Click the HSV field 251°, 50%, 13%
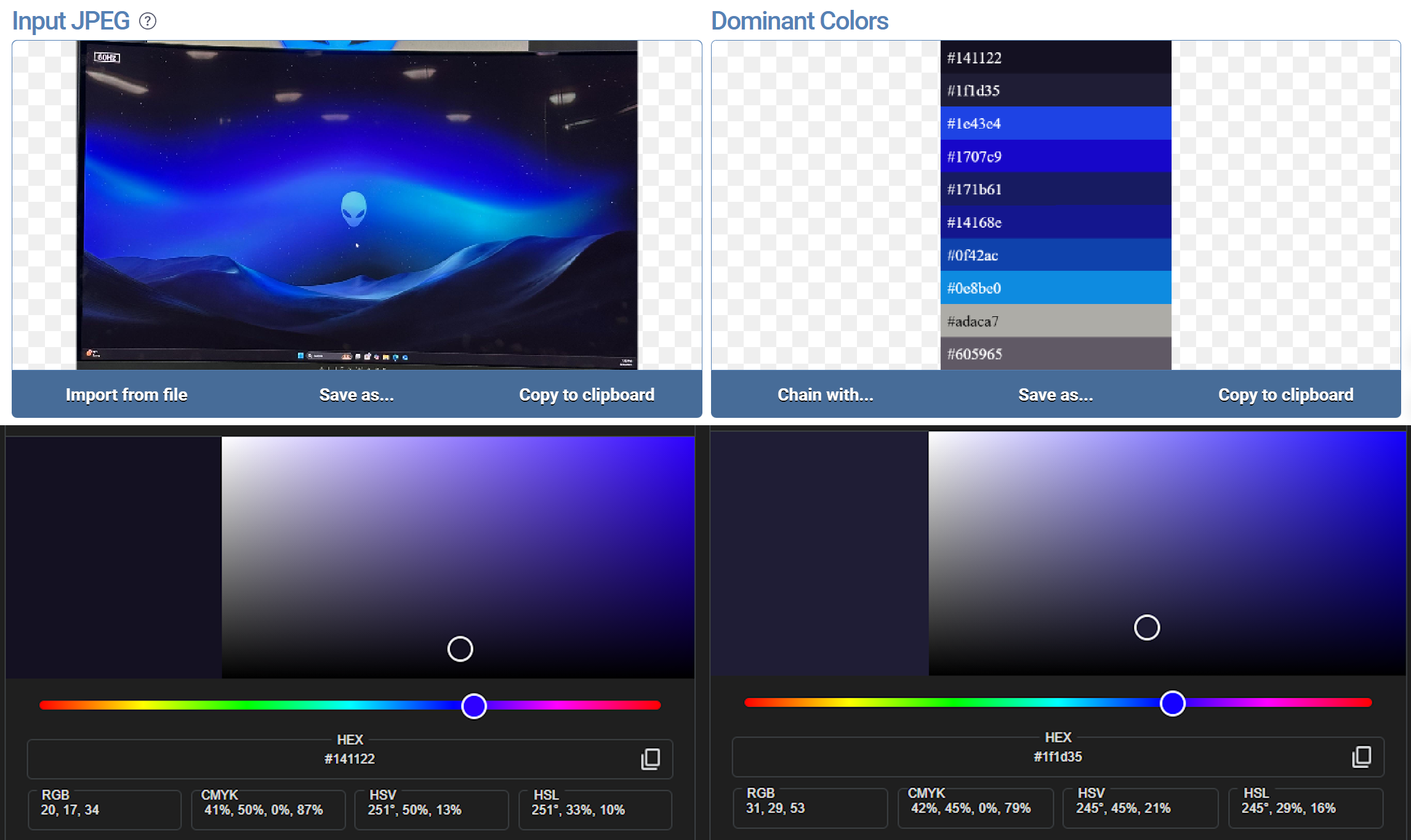1411x840 pixels. 432,809
